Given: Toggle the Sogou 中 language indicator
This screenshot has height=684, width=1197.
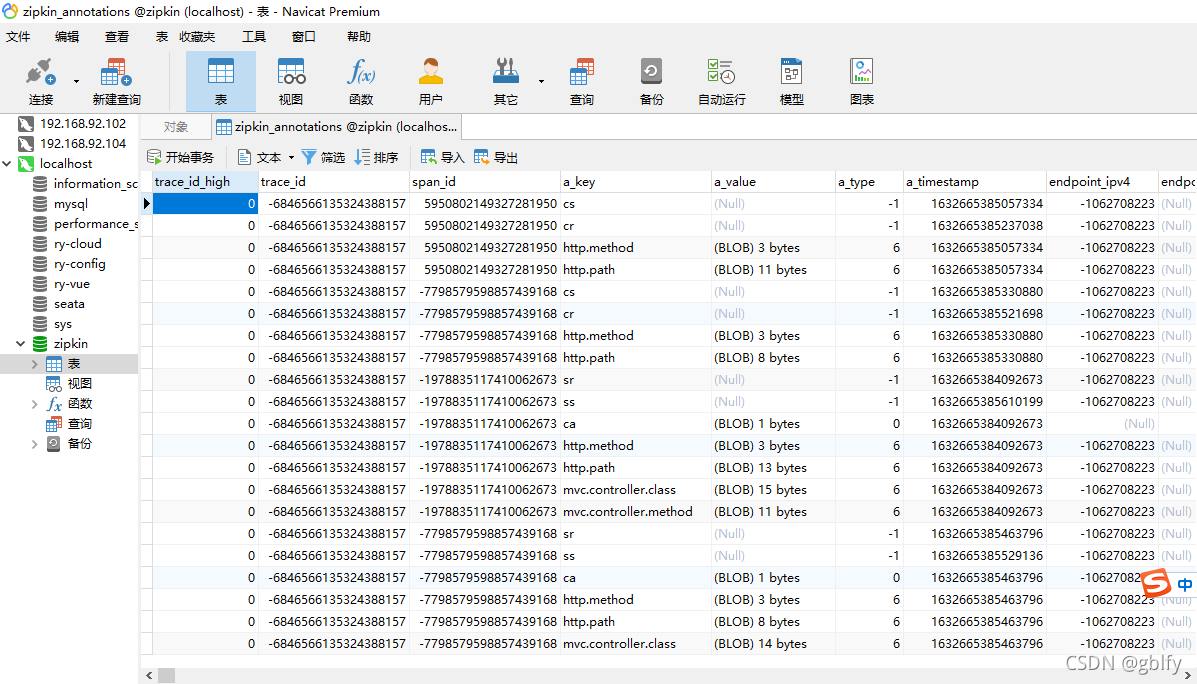Looking at the screenshot, I should pyautogui.click(x=1185, y=585).
